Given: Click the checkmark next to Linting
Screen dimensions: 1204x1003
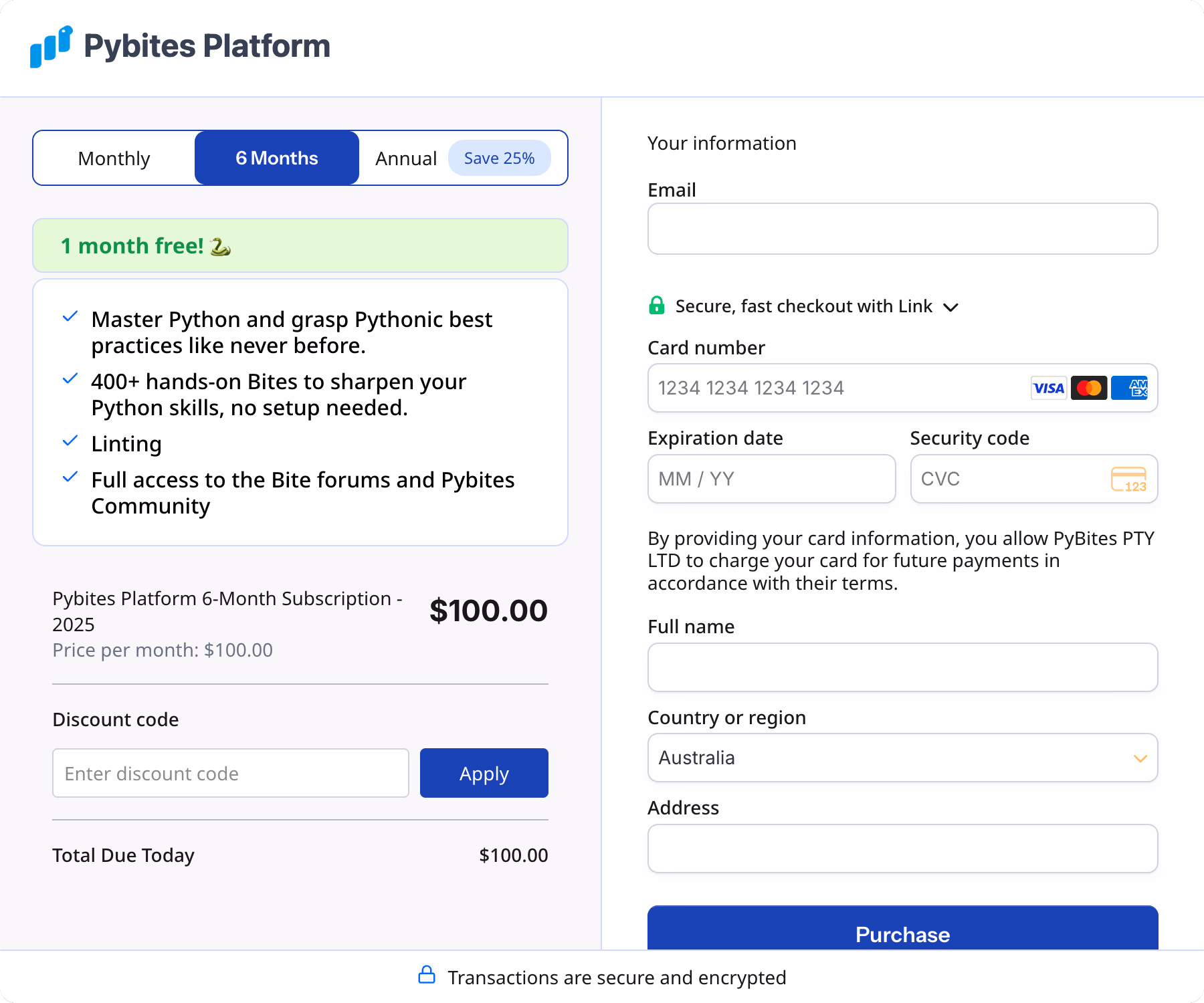Looking at the screenshot, I should tap(70, 441).
